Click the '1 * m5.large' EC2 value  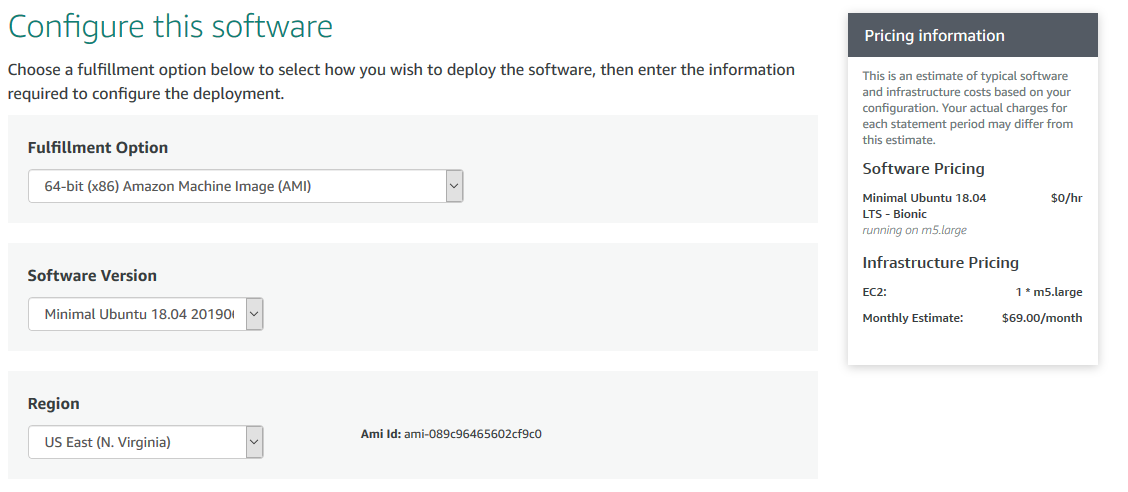tap(1049, 292)
